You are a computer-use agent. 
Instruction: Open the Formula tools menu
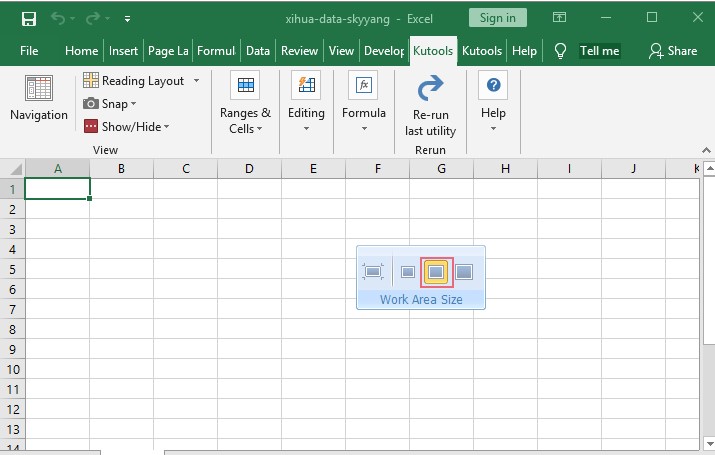[364, 102]
